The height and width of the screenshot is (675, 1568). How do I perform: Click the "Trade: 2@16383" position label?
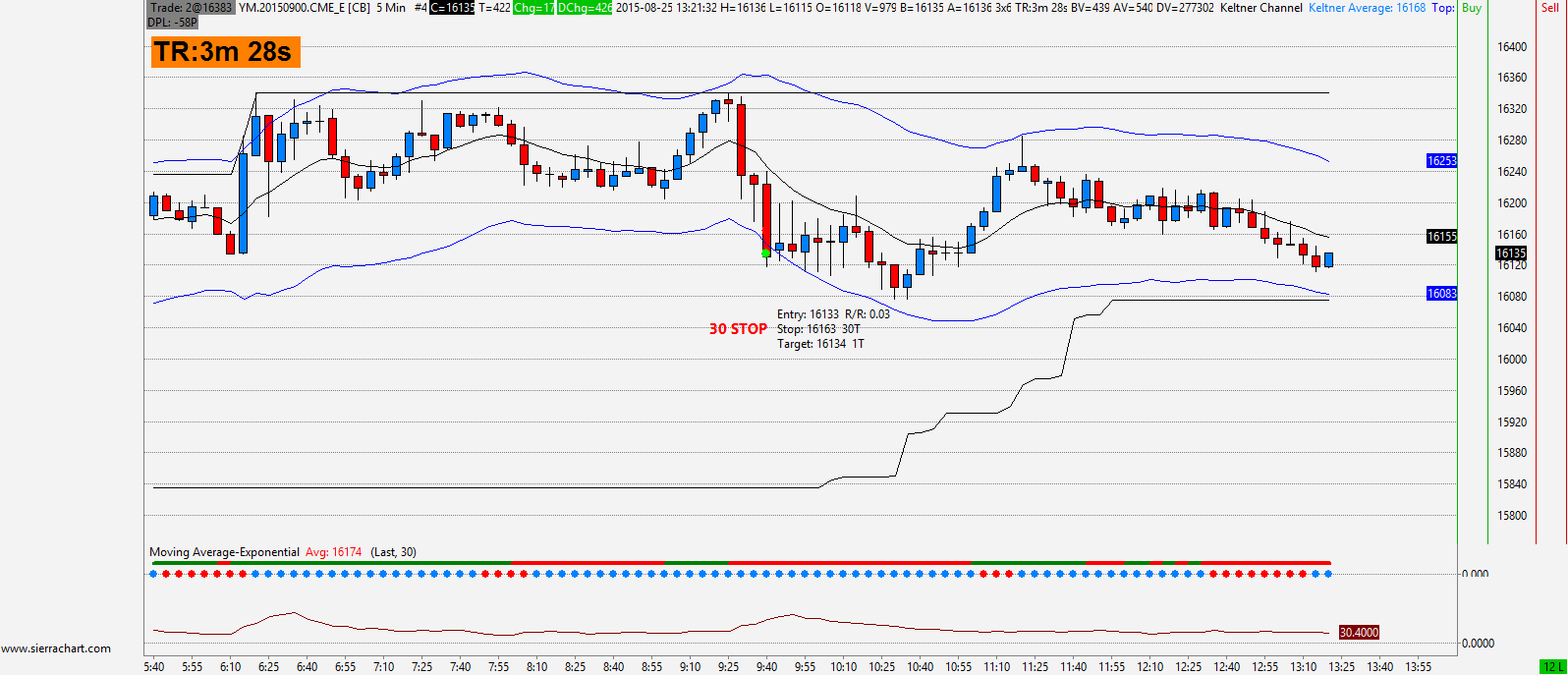point(191,7)
